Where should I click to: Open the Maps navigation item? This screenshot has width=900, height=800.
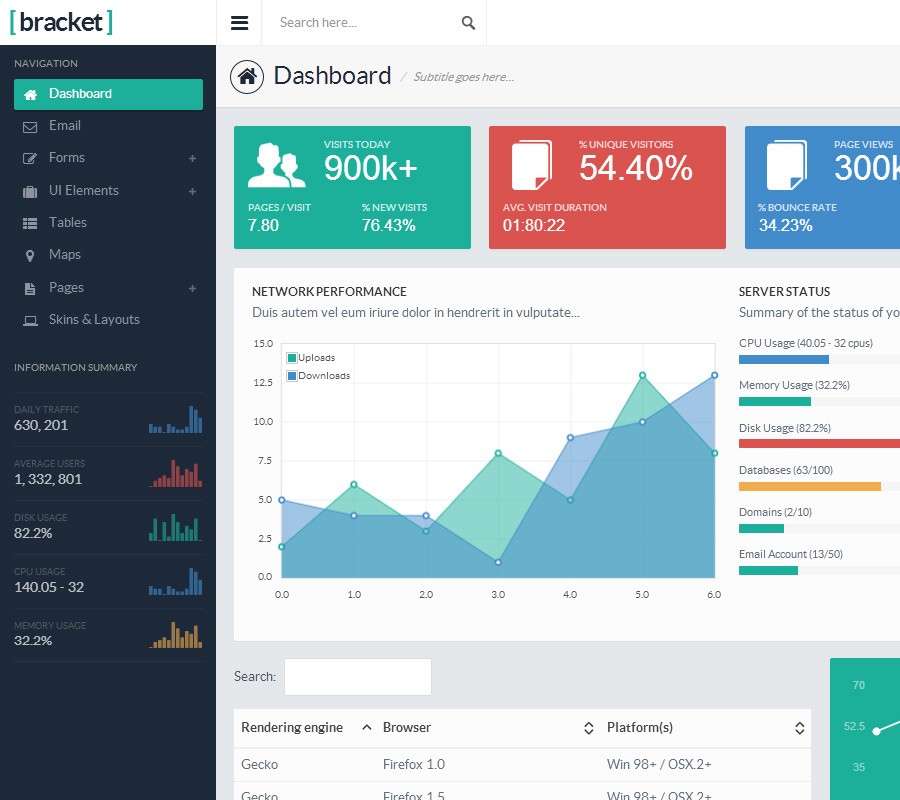108,255
